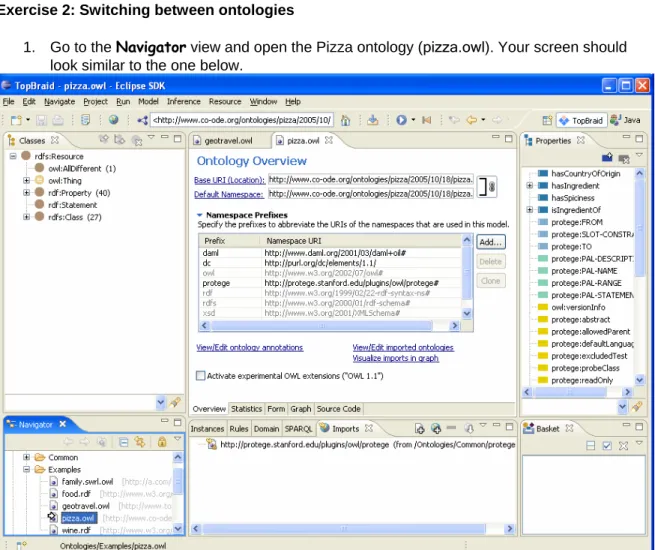
Task: Click the lock icon in Navigator toolbar
Action: pos(162,442)
